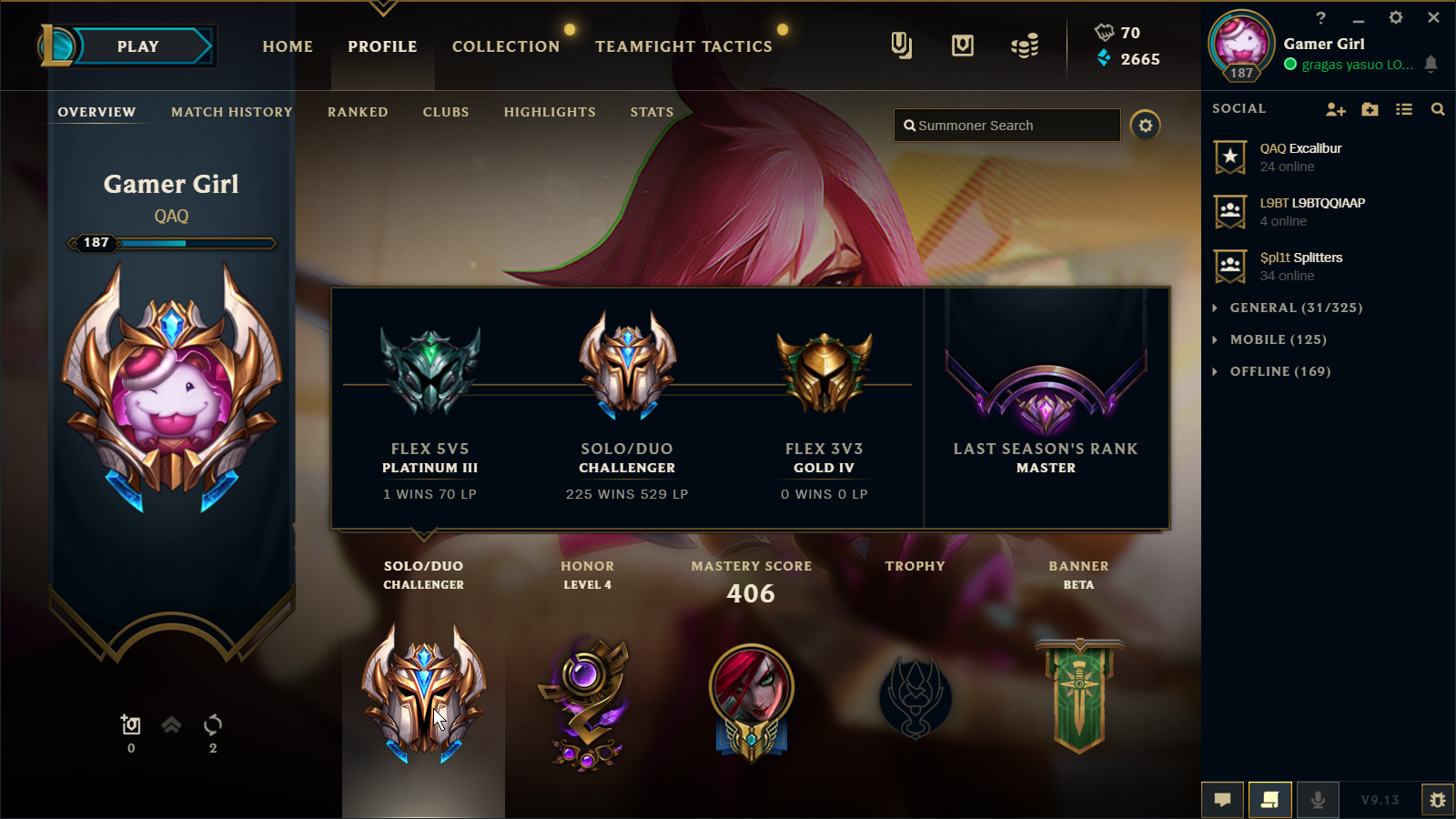This screenshot has width=1456, height=819.
Task: Switch to the Match History tab
Action: point(232,112)
